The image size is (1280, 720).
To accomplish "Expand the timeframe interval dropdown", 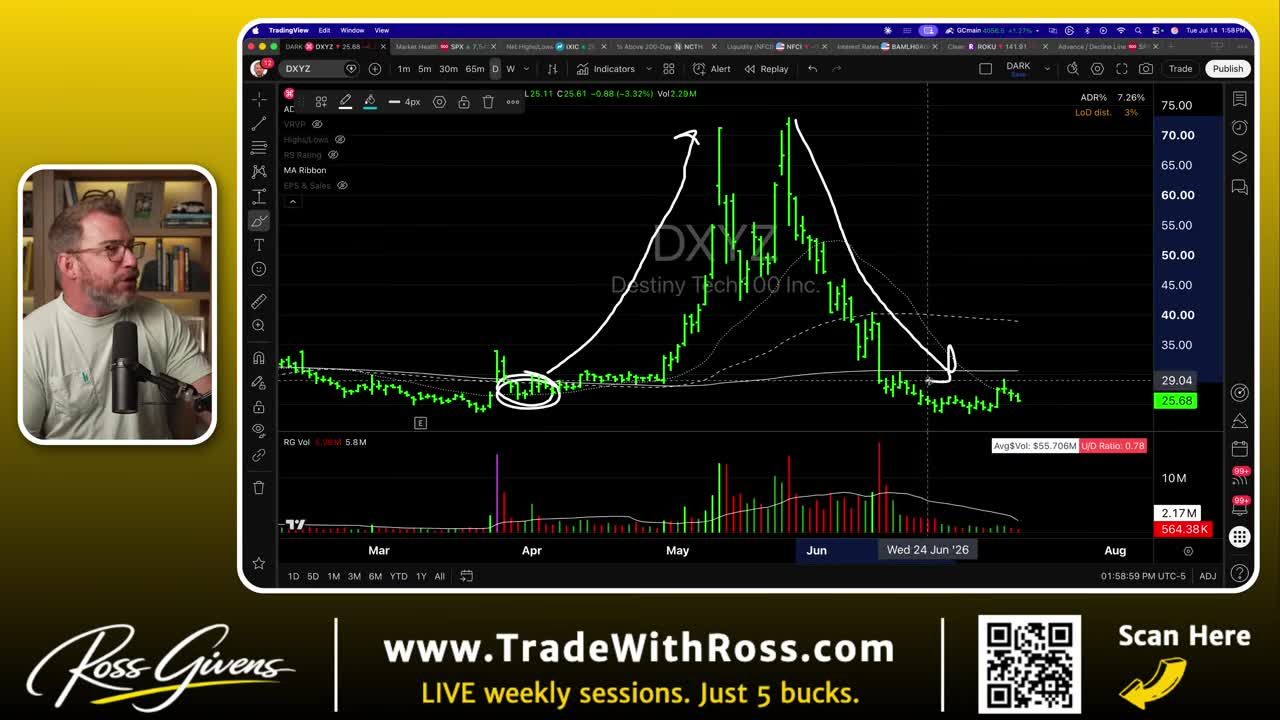I will pos(526,69).
